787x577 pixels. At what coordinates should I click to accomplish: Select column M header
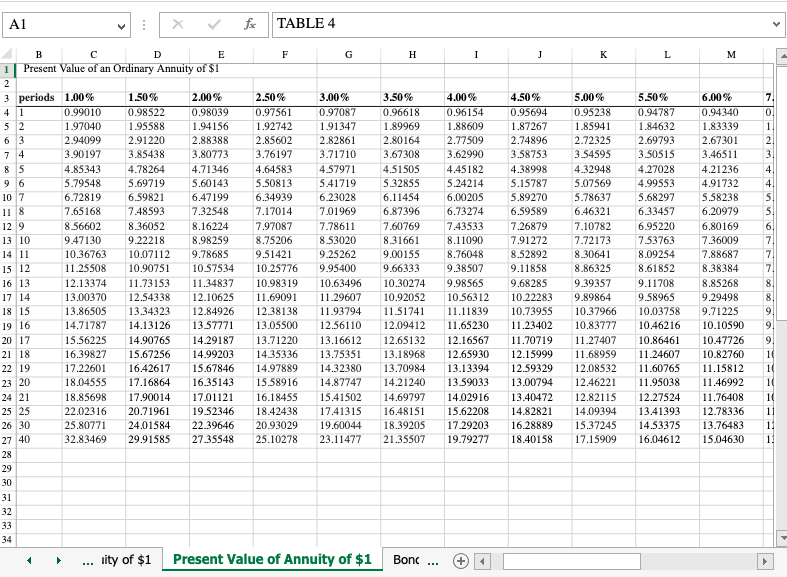(731, 55)
